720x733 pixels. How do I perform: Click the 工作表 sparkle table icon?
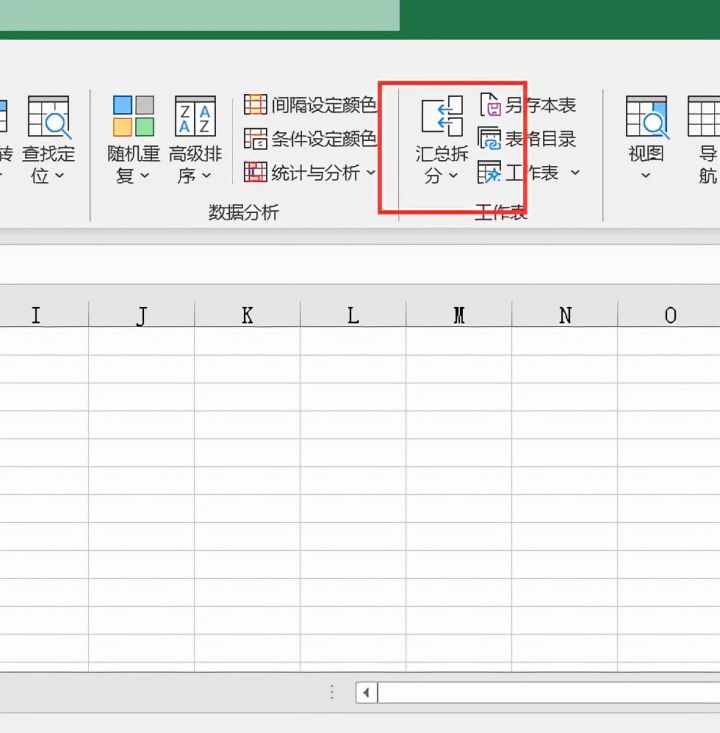[489, 172]
